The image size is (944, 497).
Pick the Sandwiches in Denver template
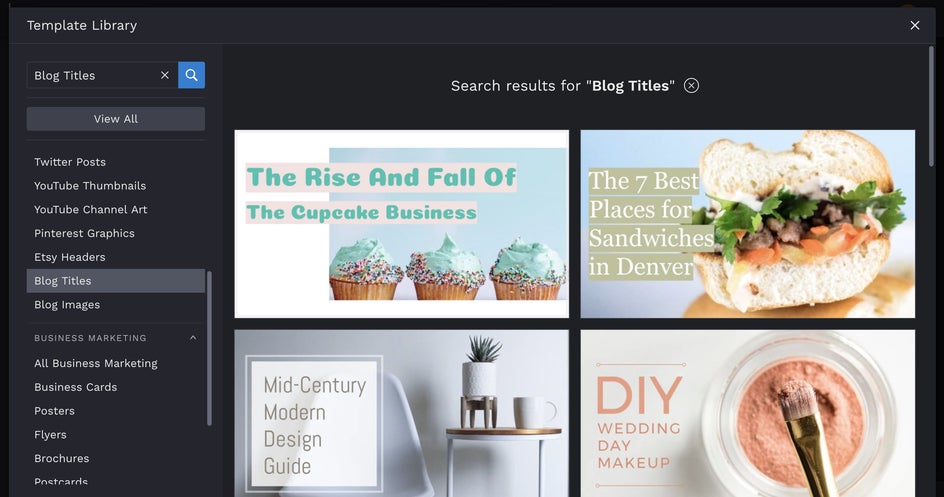click(x=748, y=224)
